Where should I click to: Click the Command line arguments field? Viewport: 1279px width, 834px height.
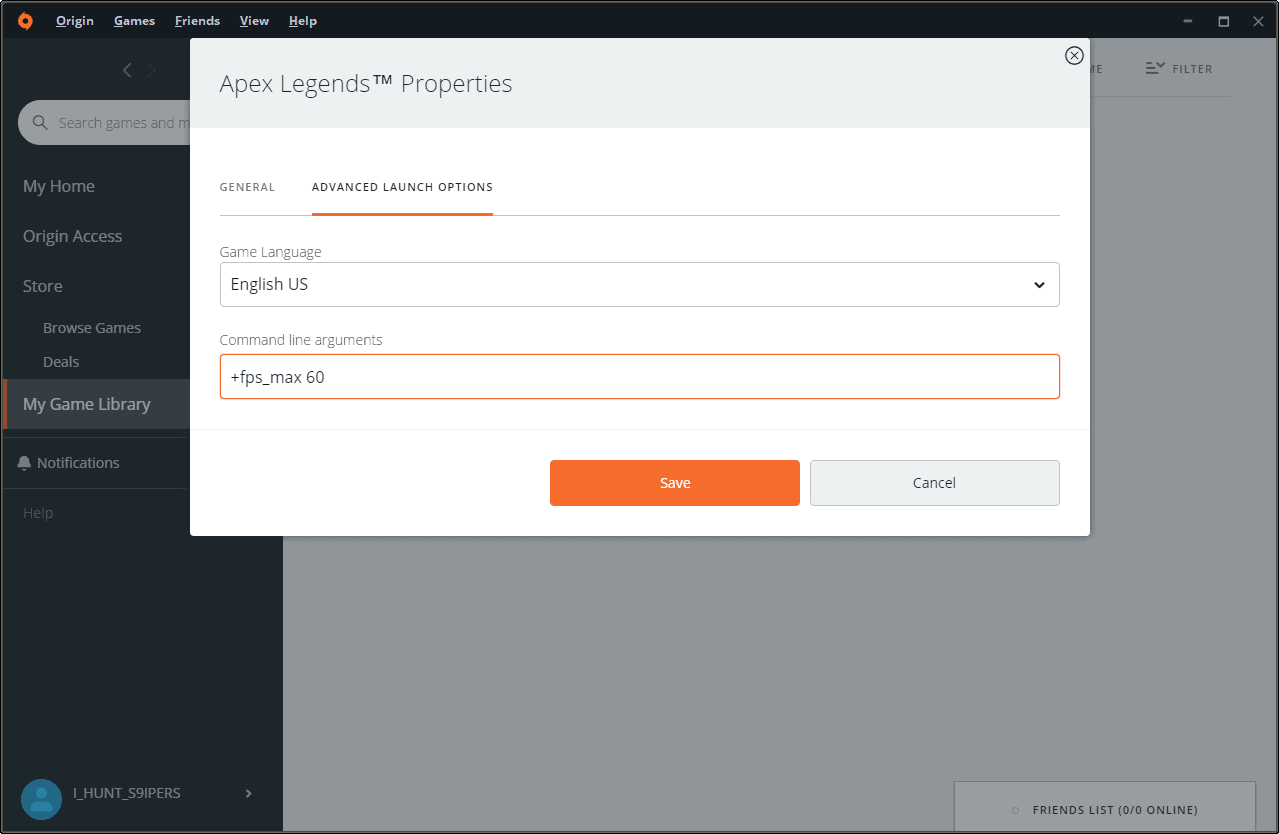[639, 377]
